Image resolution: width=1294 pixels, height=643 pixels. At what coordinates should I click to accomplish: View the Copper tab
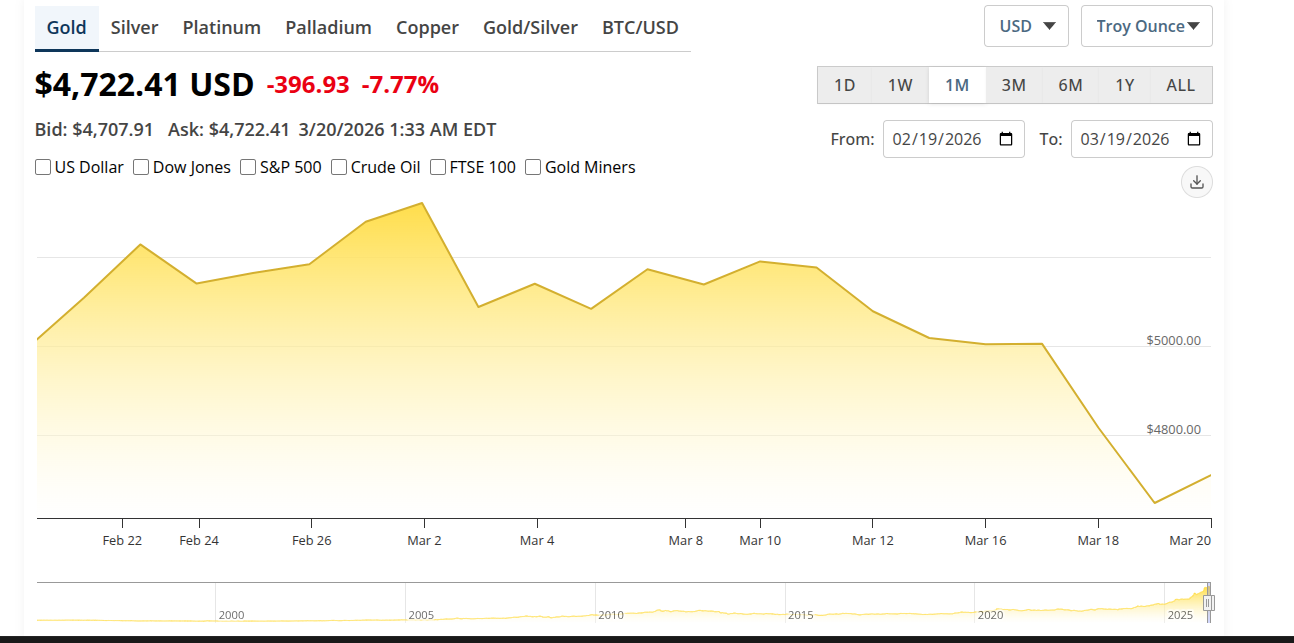click(x=427, y=28)
